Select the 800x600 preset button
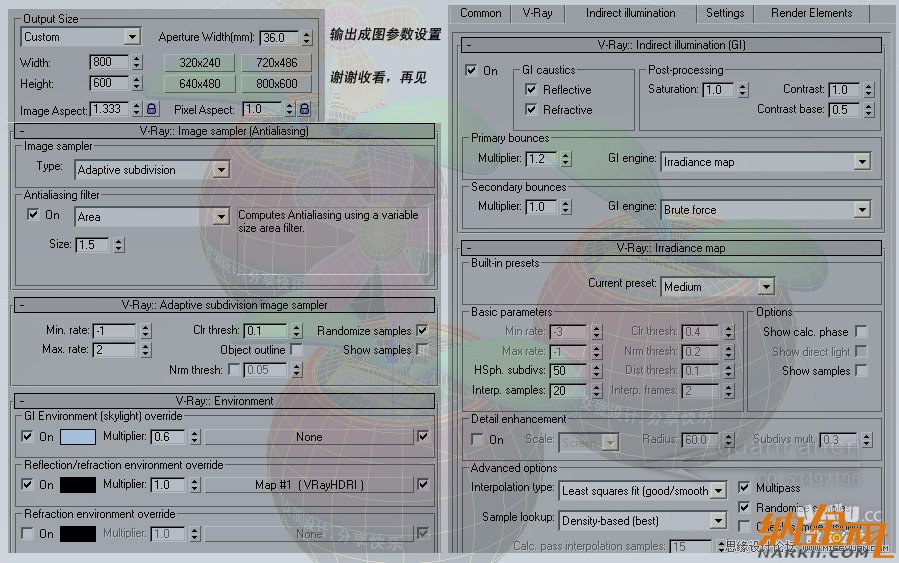 click(x=276, y=84)
